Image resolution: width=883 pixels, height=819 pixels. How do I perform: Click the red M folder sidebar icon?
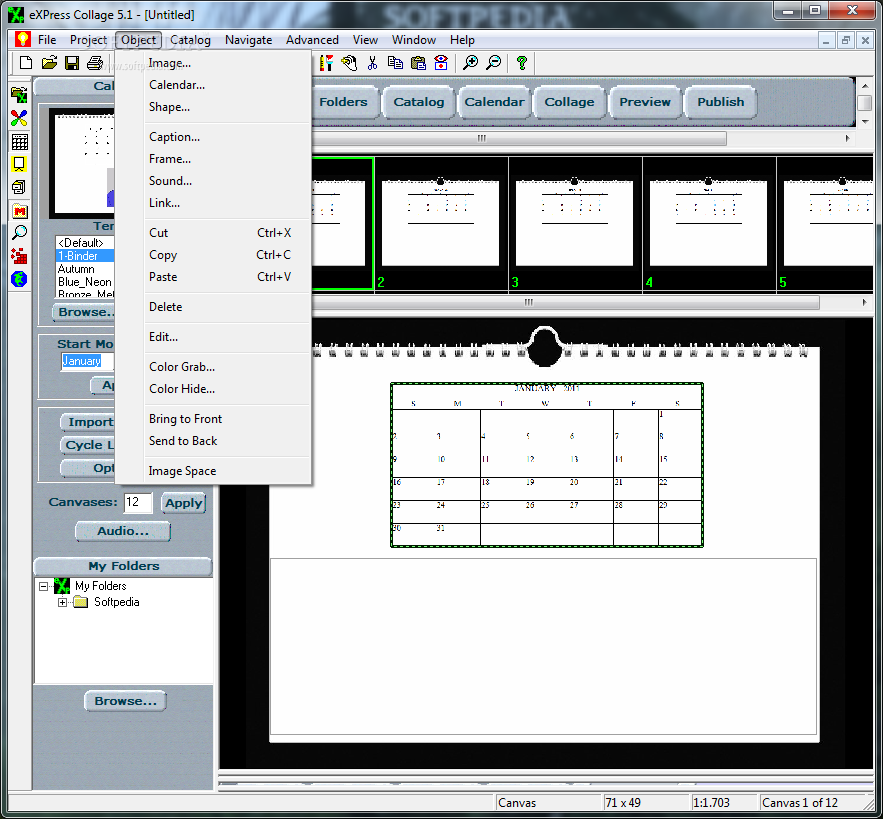[19, 211]
